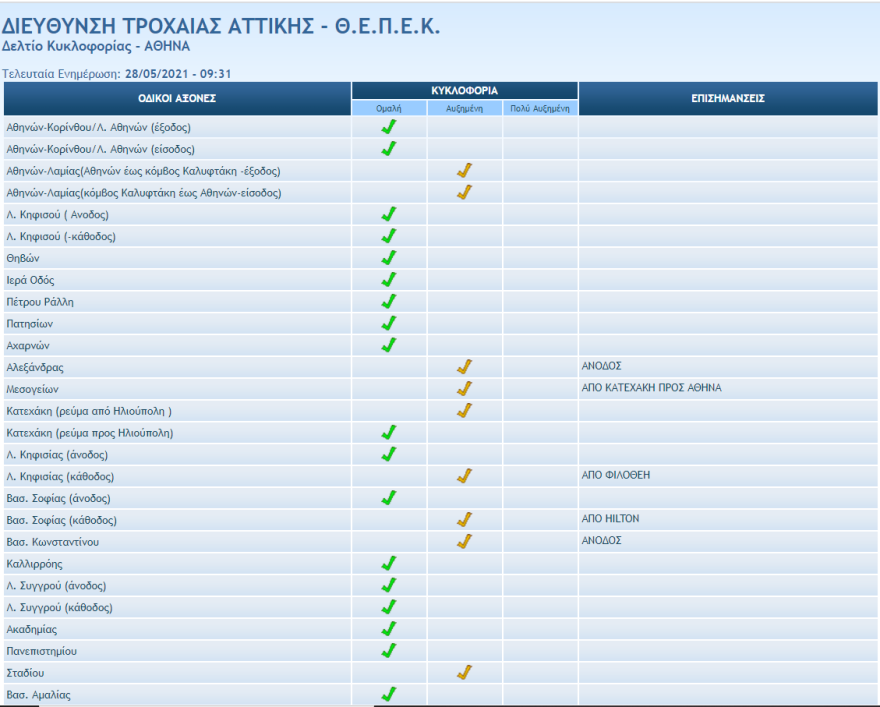This screenshot has height=707, width=880.
Task: Click the Αυξημένη column subheader
Action: coord(464,107)
